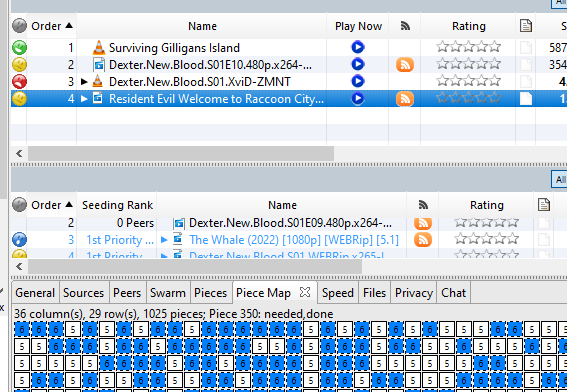Open the Sources tab
This screenshot has width=567, height=392.
[x=84, y=293]
